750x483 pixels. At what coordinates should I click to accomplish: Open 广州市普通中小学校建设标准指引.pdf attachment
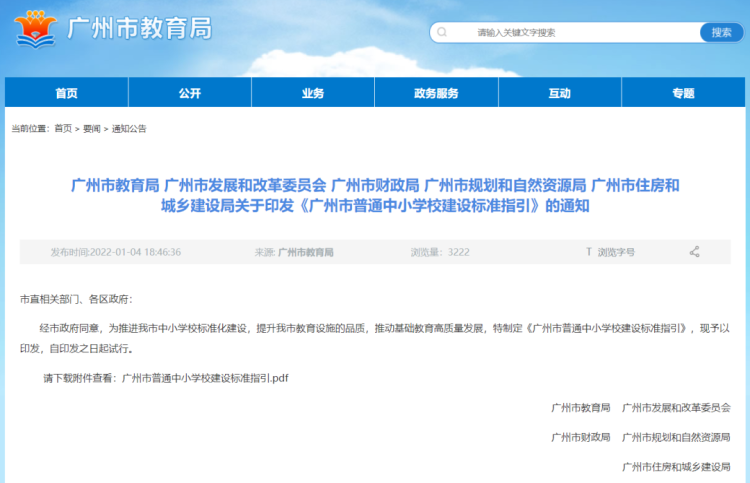pyautogui.click(x=204, y=378)
